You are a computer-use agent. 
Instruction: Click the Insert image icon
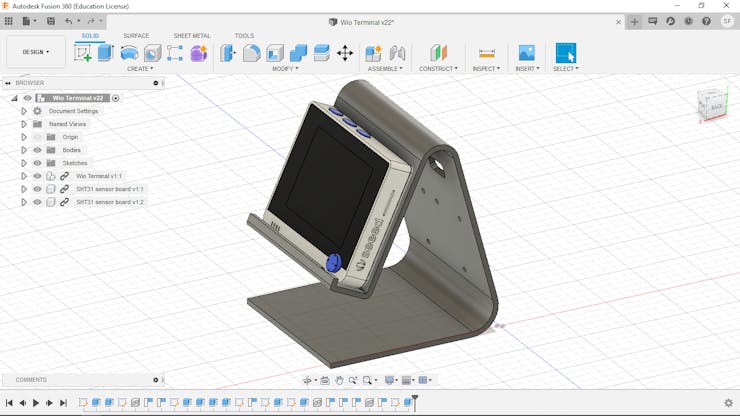click(526, 53)
